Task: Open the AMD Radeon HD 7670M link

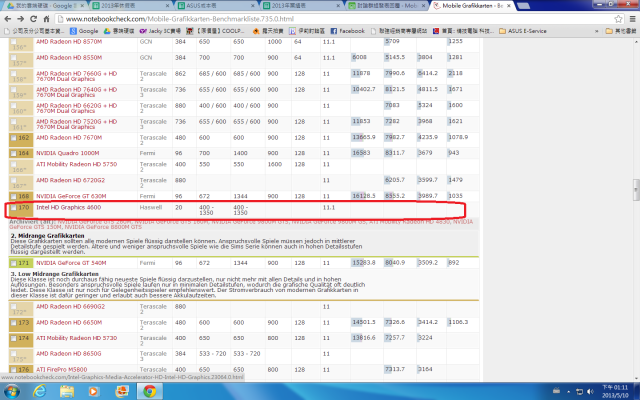Action: point(69,138)
